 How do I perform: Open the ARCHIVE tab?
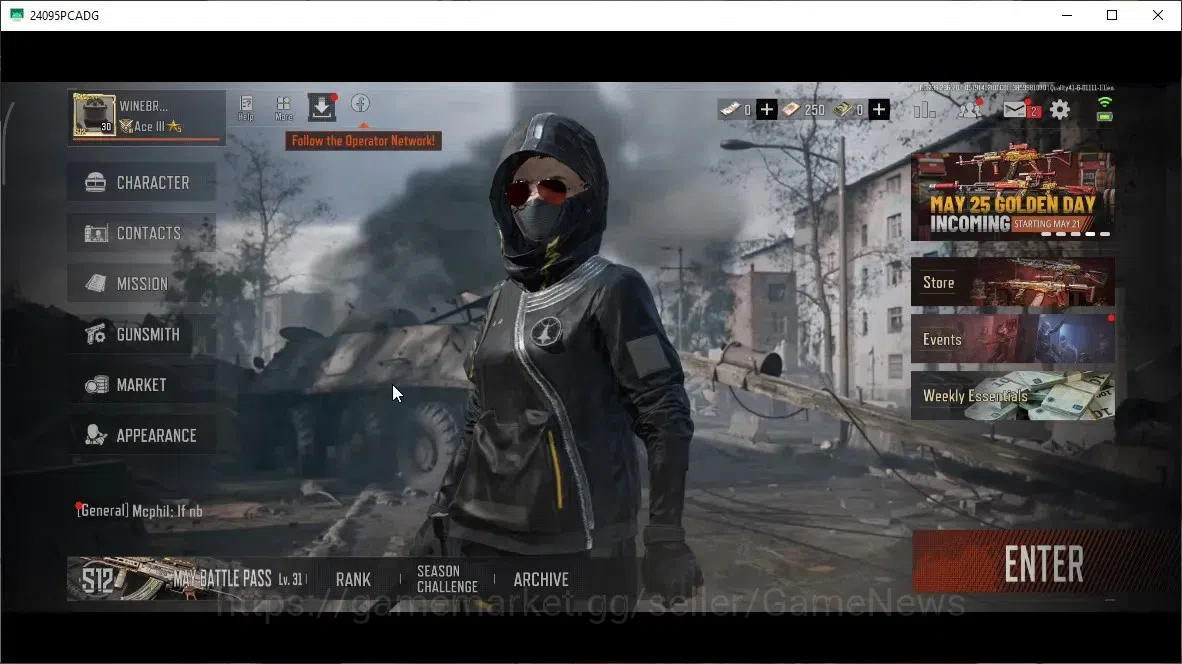541,580
